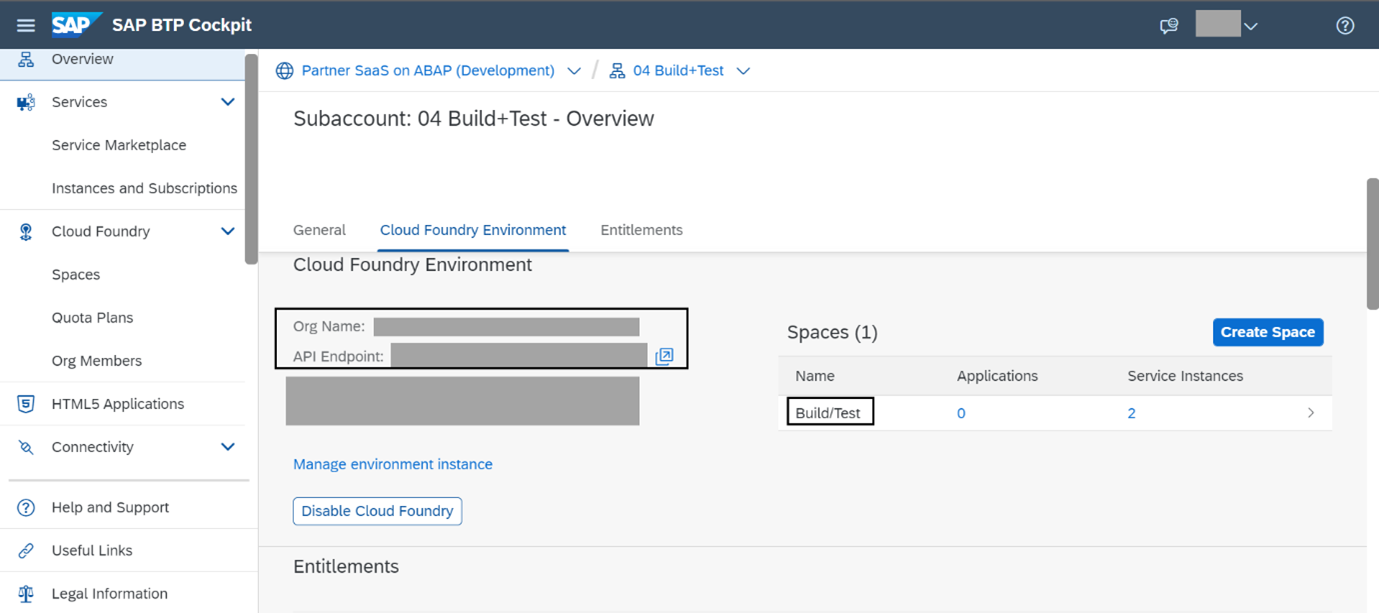
Task: Click the Service Instances count 2
Action: tap(1131, 413)
